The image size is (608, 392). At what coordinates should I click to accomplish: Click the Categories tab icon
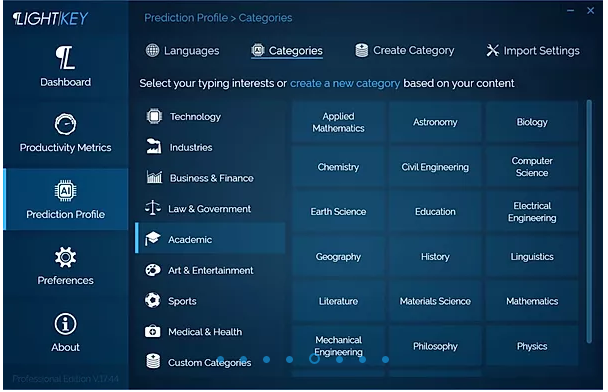click(257, 50)
